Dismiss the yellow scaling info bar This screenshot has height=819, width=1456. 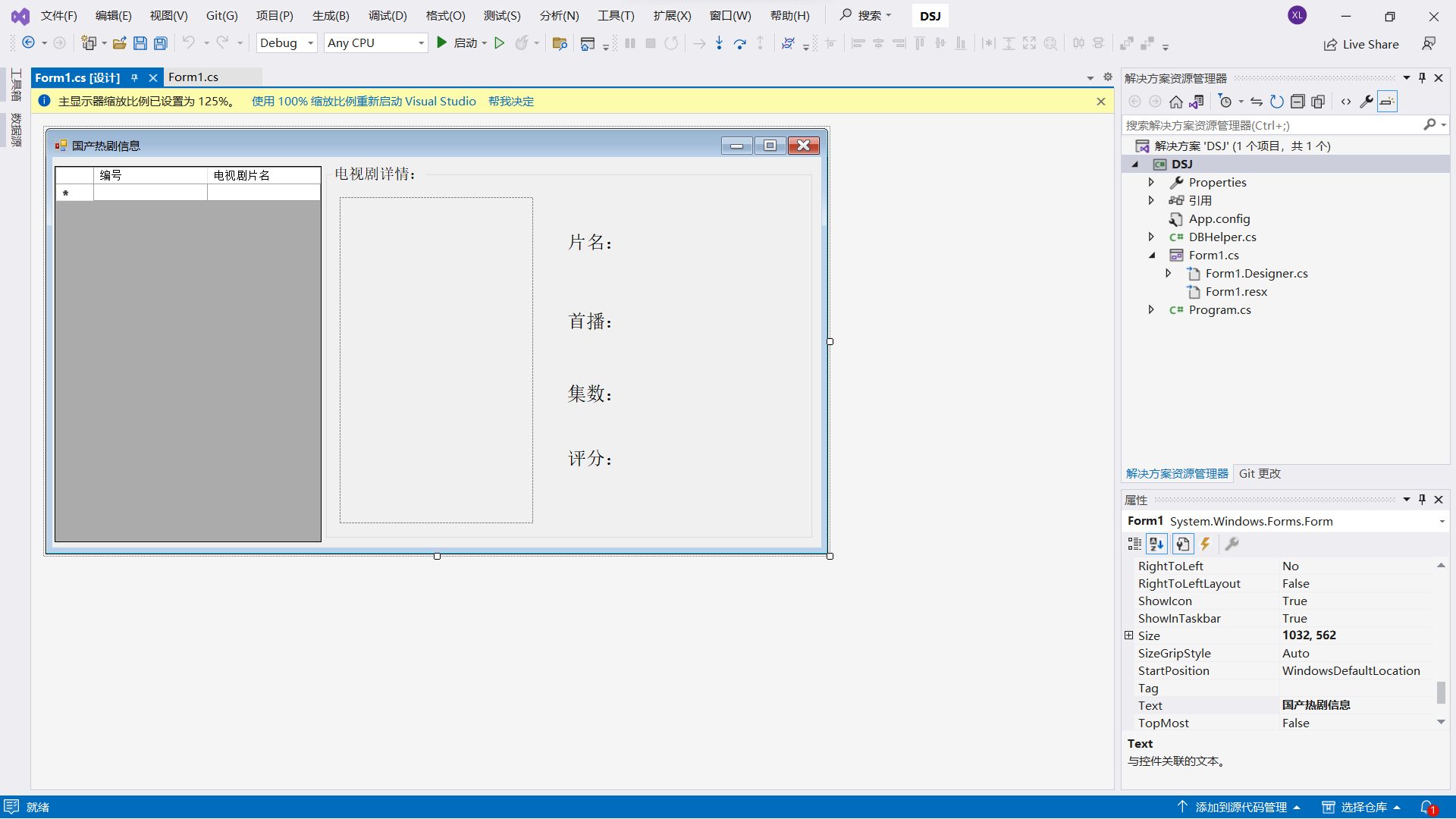pyautogui.click(x=1101, y=102)
